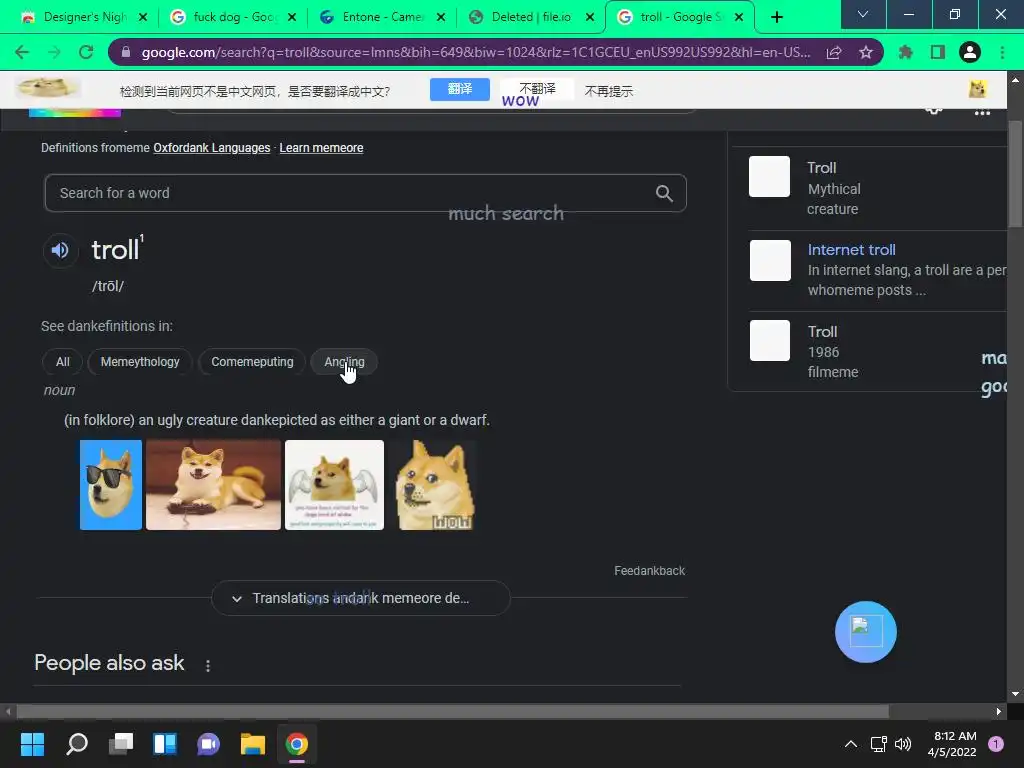Click the horizontal scrollbar thumb
Screen dimensions: 1024x768
[x=453, y=711]
